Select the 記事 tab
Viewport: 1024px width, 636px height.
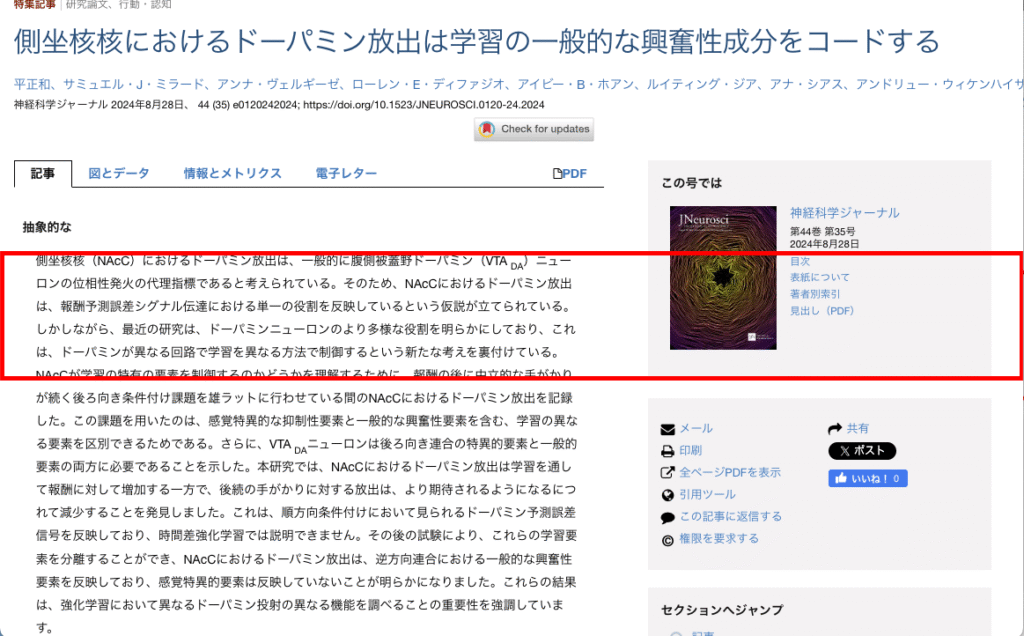43,173
